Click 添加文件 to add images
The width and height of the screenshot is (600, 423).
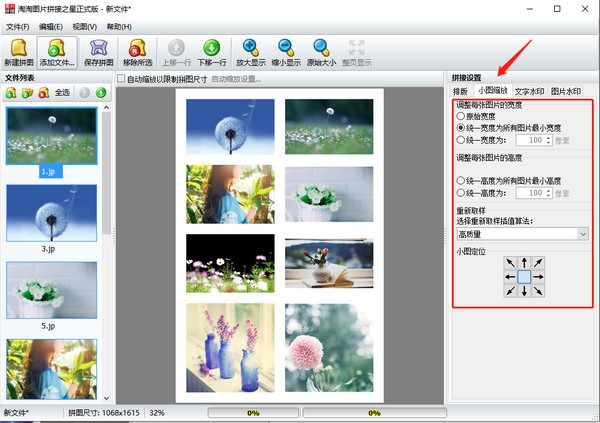(x=57, y=52)
